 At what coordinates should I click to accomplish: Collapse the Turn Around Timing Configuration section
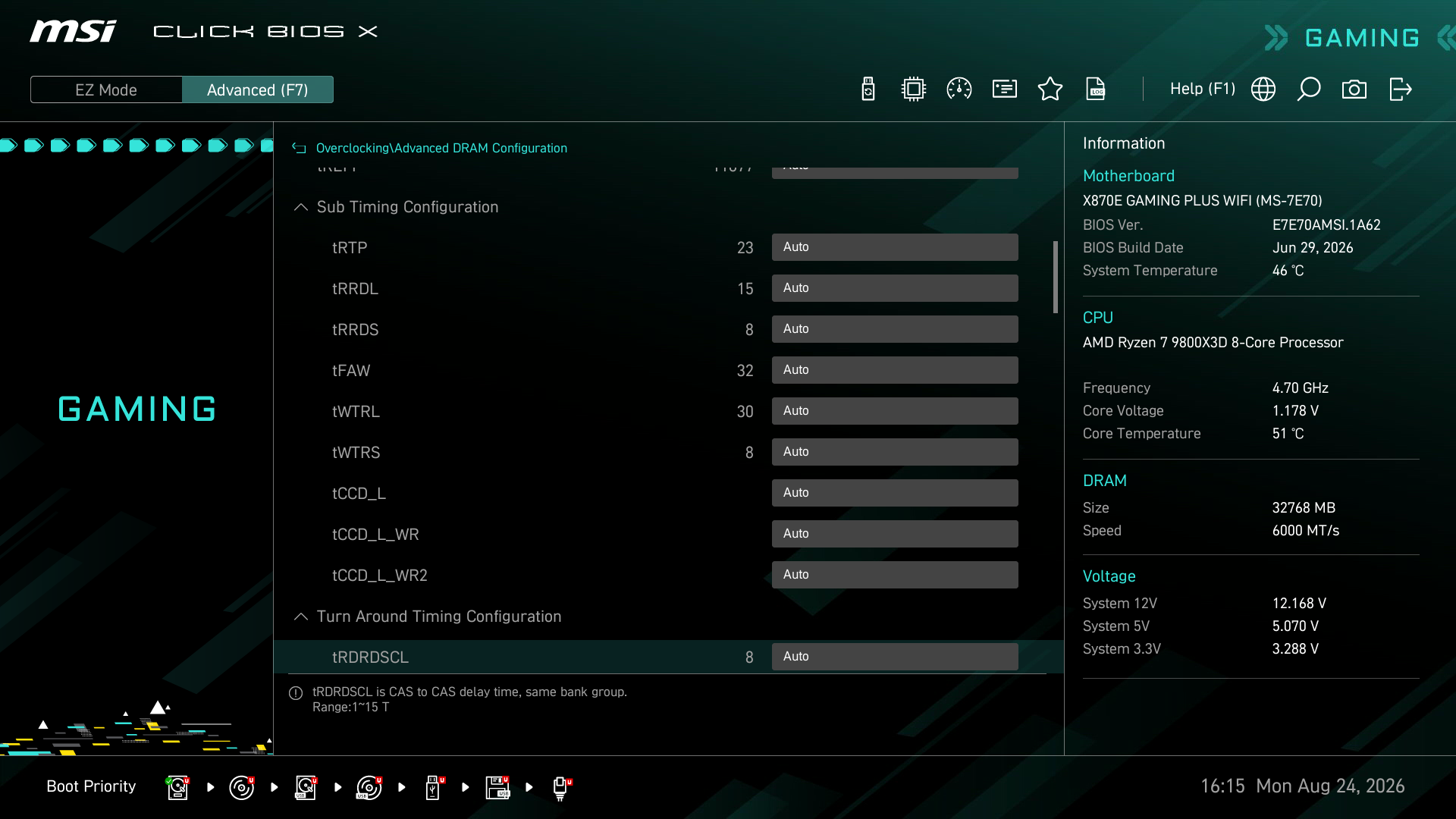tap(301, 617)
